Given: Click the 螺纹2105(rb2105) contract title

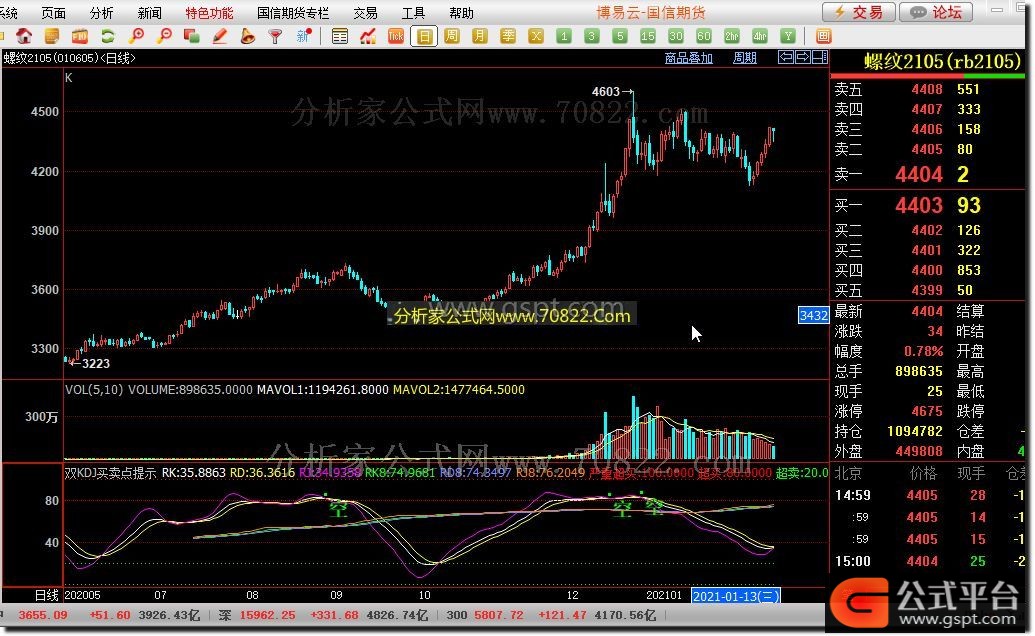Looking at the screenshot, I should (943, 61).
